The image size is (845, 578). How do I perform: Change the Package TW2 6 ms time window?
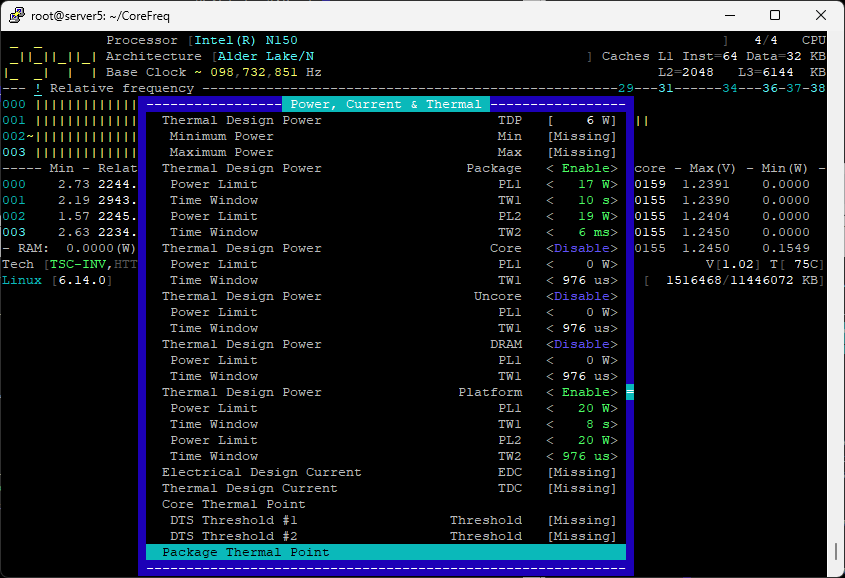tap(581, 232)
